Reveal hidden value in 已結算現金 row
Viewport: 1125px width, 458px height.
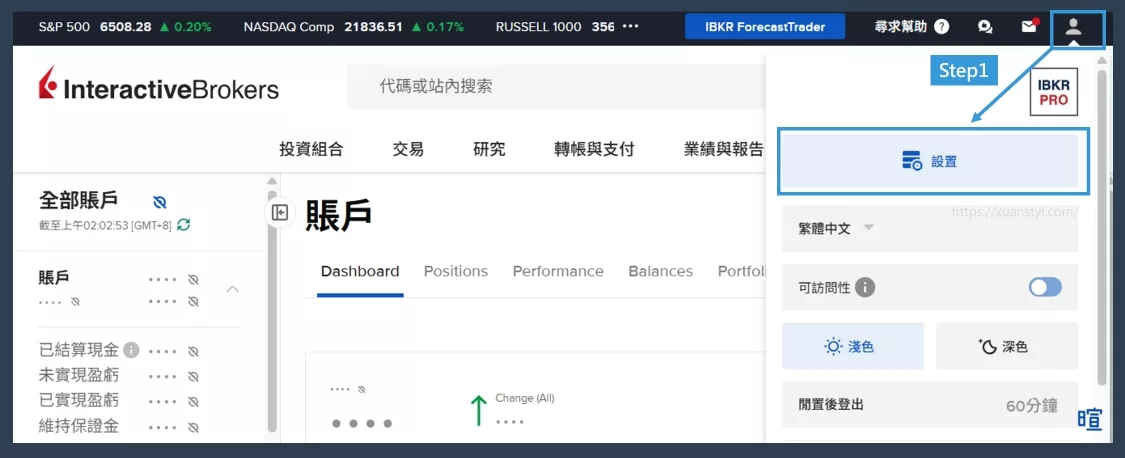pos(193,352)
